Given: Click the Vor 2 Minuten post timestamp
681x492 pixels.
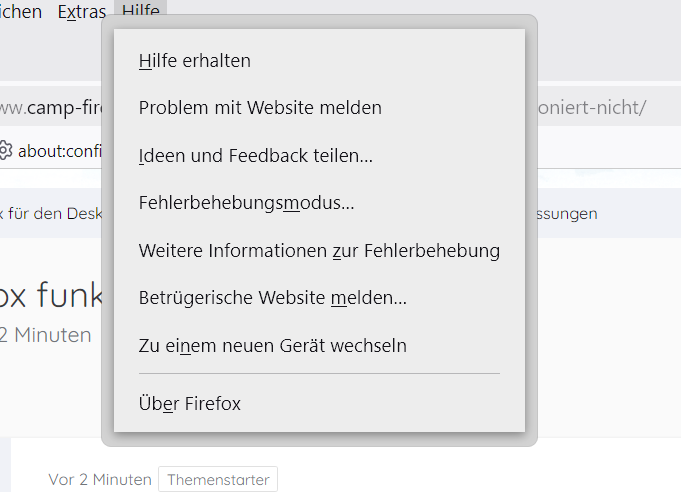Looking at the screenshot, I should pyautogui.click(x=100, y=480).
